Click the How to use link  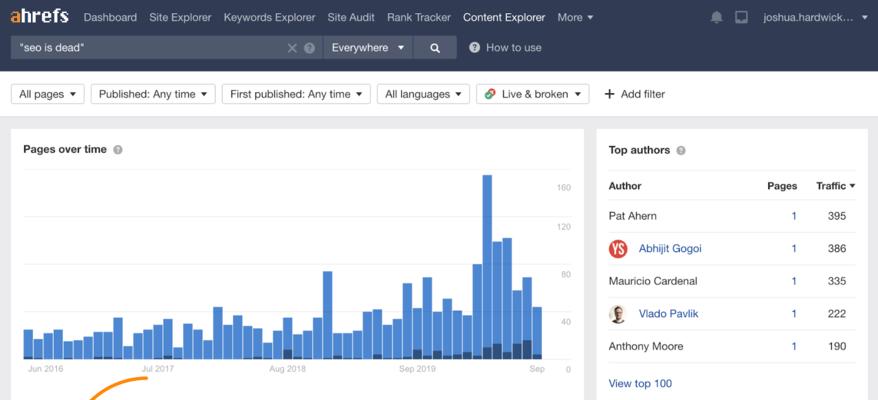point(513,48)
